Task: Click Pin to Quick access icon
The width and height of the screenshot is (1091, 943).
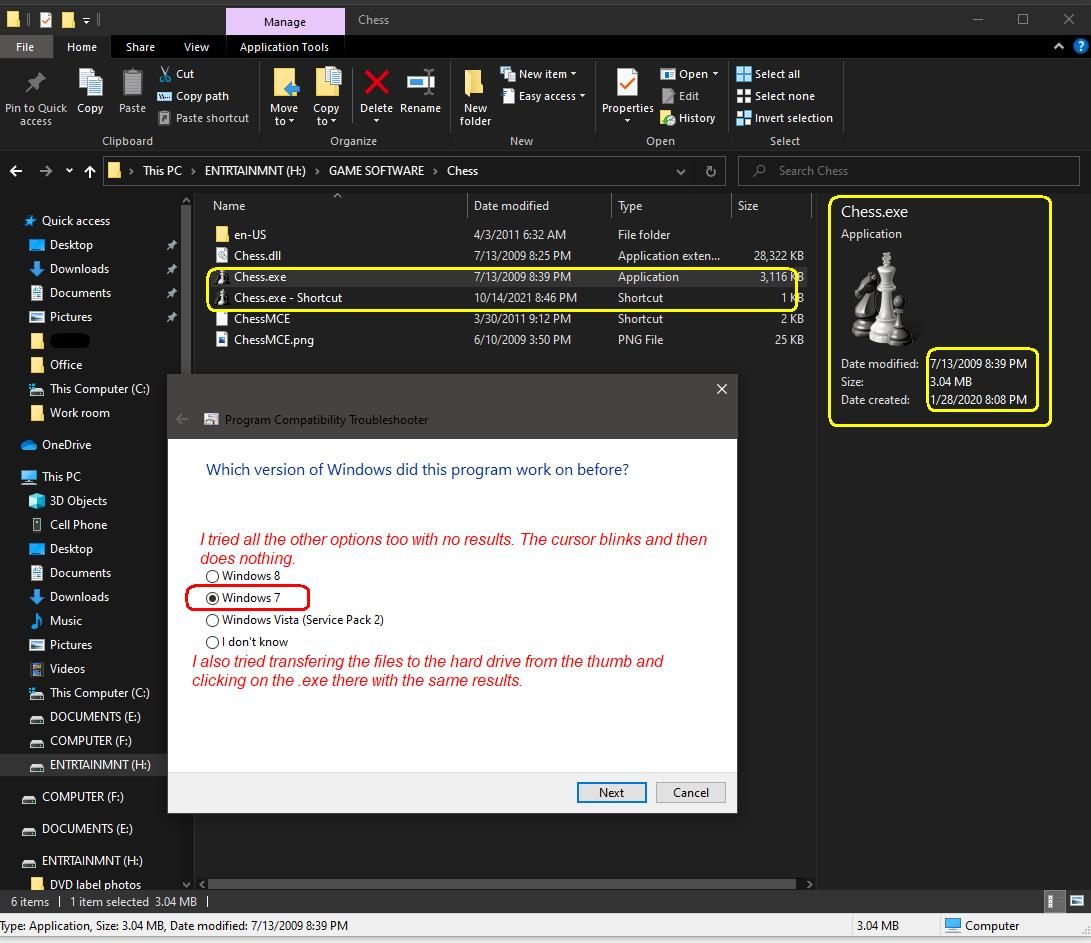Action: (x=35, y=83)
